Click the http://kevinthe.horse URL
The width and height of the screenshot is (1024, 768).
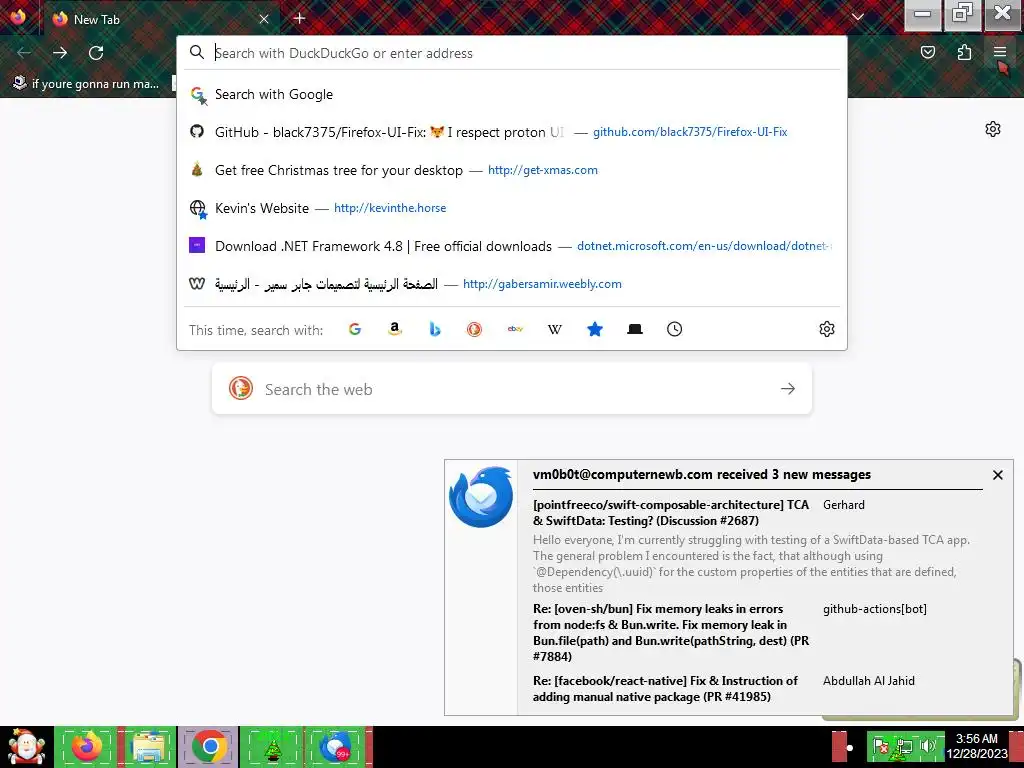click(x=390, y=208)
